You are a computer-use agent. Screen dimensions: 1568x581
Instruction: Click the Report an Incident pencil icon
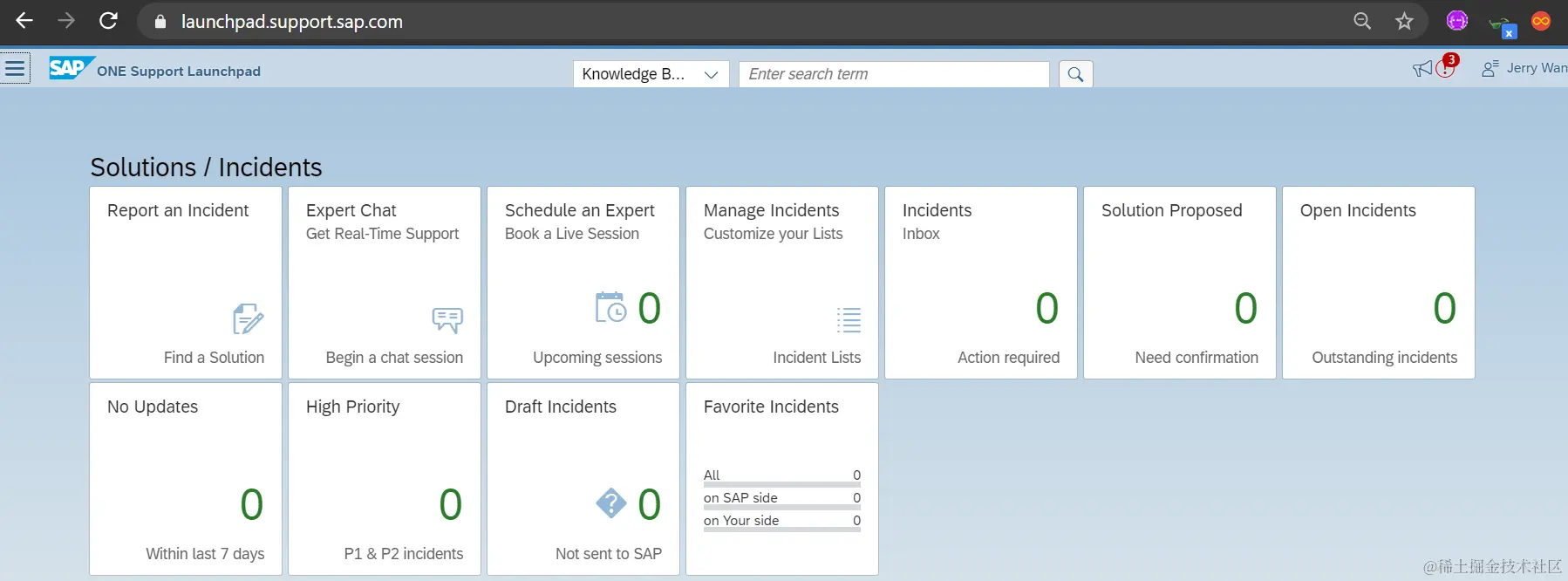pyautogui.click(x=248, y=319)
